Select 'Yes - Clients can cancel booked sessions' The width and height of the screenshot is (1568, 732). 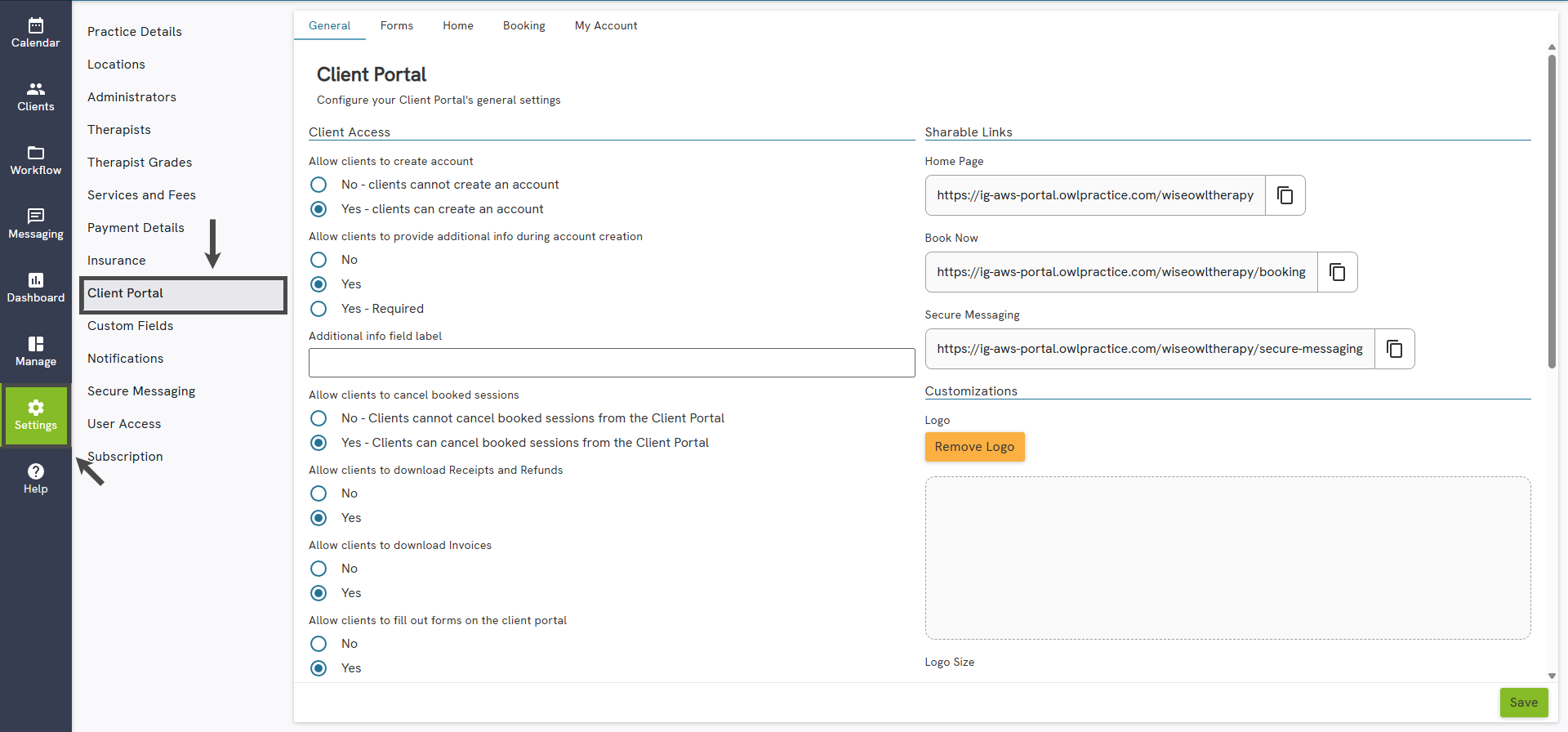(318, 443)
